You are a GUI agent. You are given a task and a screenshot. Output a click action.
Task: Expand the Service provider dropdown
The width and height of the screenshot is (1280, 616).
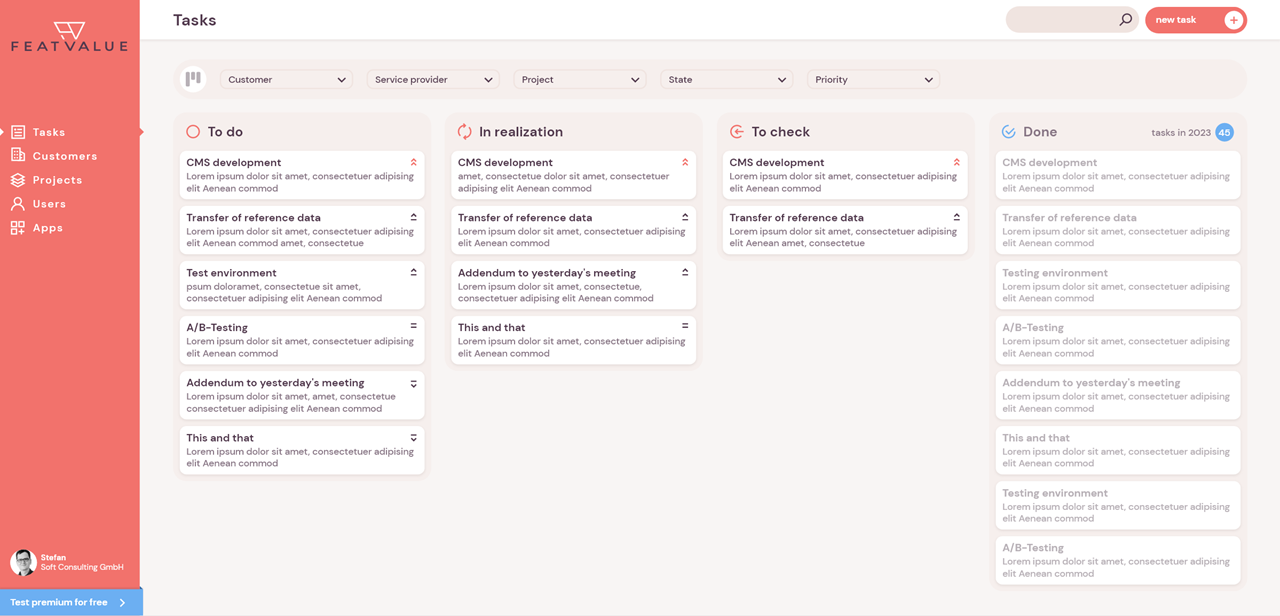coord(433,80)
